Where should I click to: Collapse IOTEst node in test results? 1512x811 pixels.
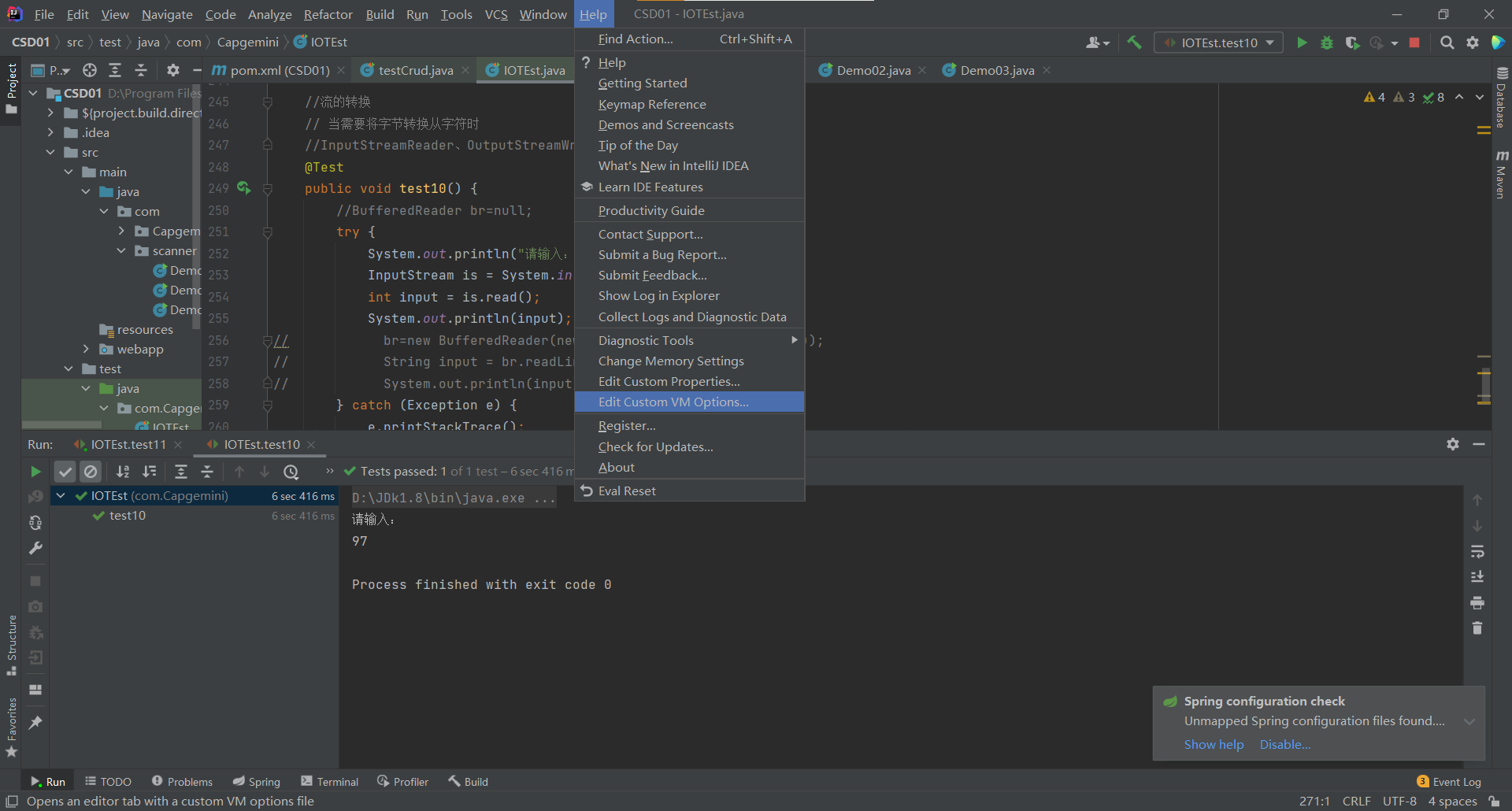61,496
